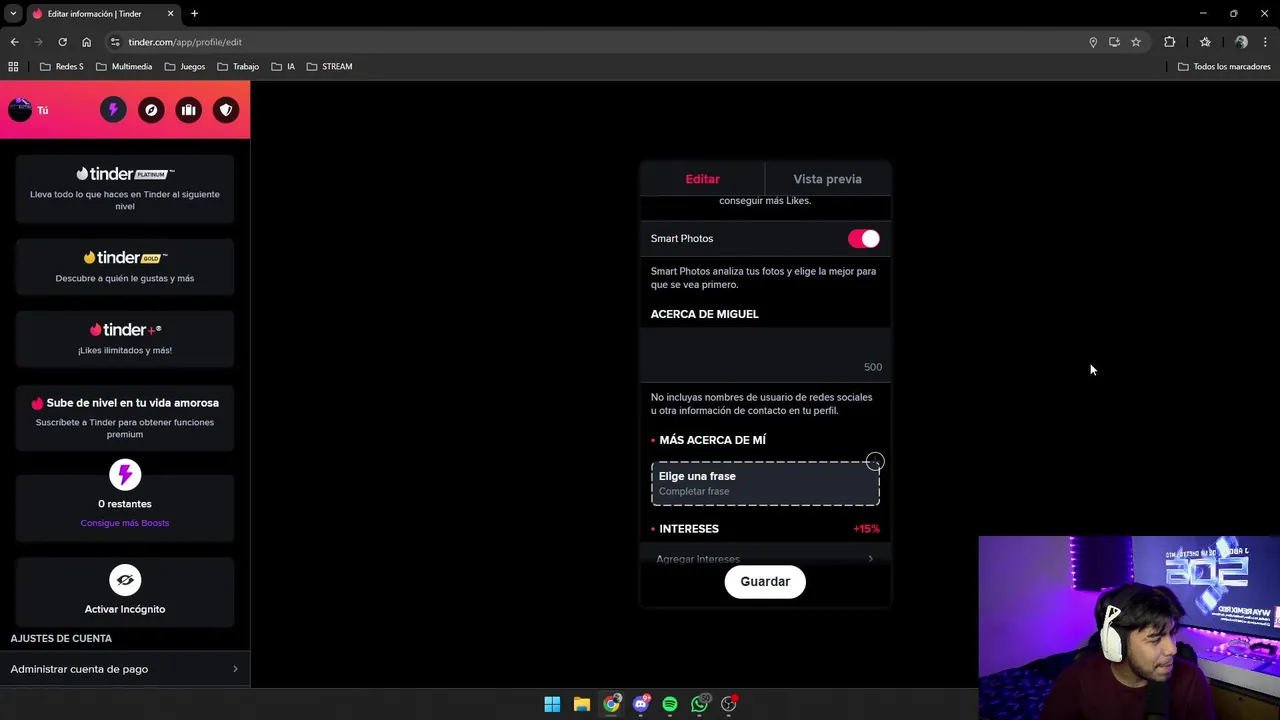1280x720 pixels.
Task: Open the Safety shield icon
Action: click(x=226, y=110)
